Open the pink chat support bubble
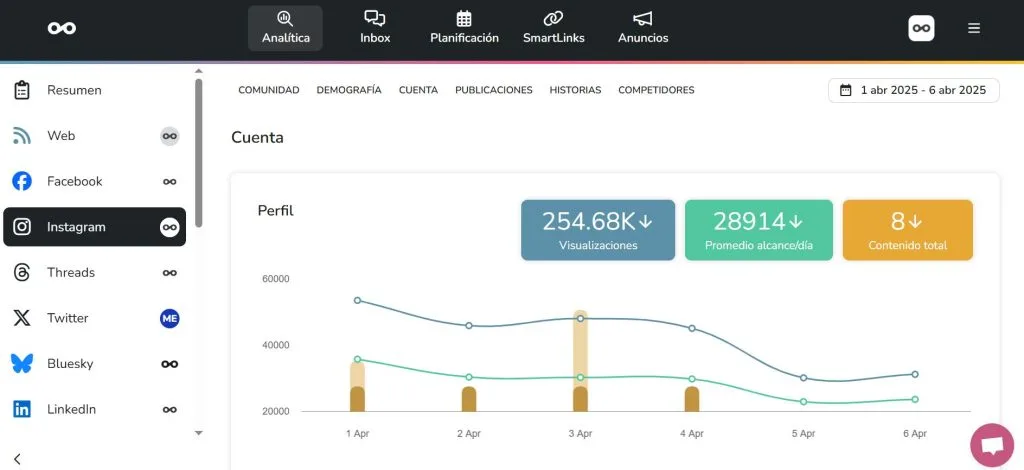Viewport: 1024px width, 470px height. tap(992, 445)
